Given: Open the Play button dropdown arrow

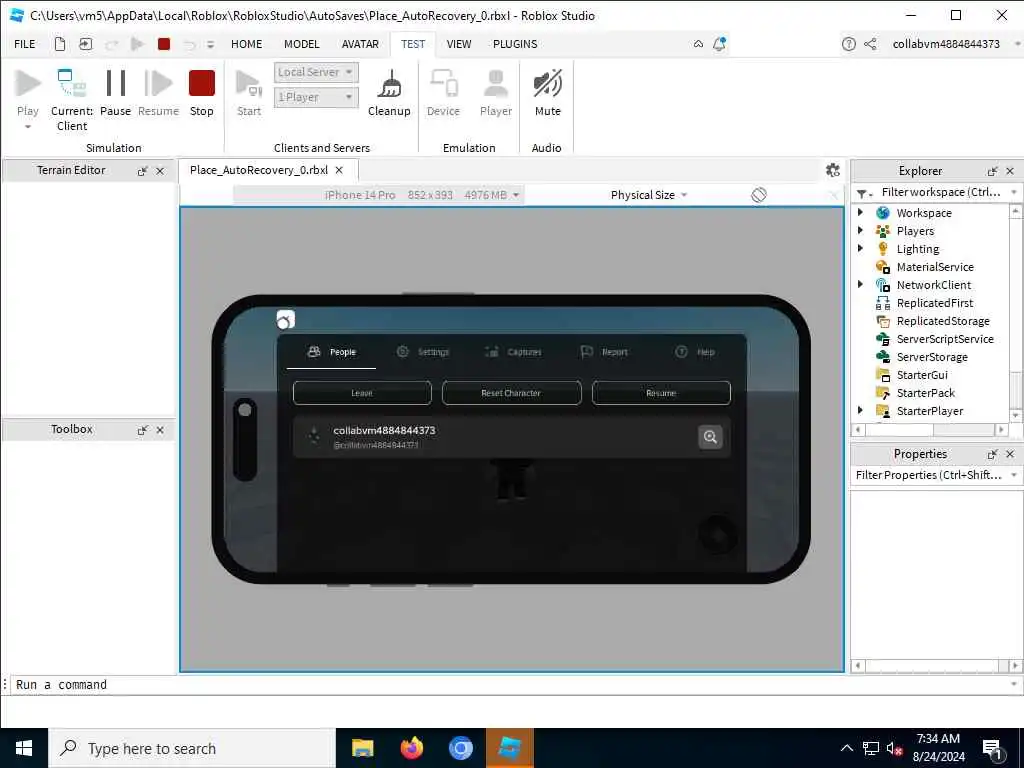Looking at the screenshot, I should coord(27,127).
